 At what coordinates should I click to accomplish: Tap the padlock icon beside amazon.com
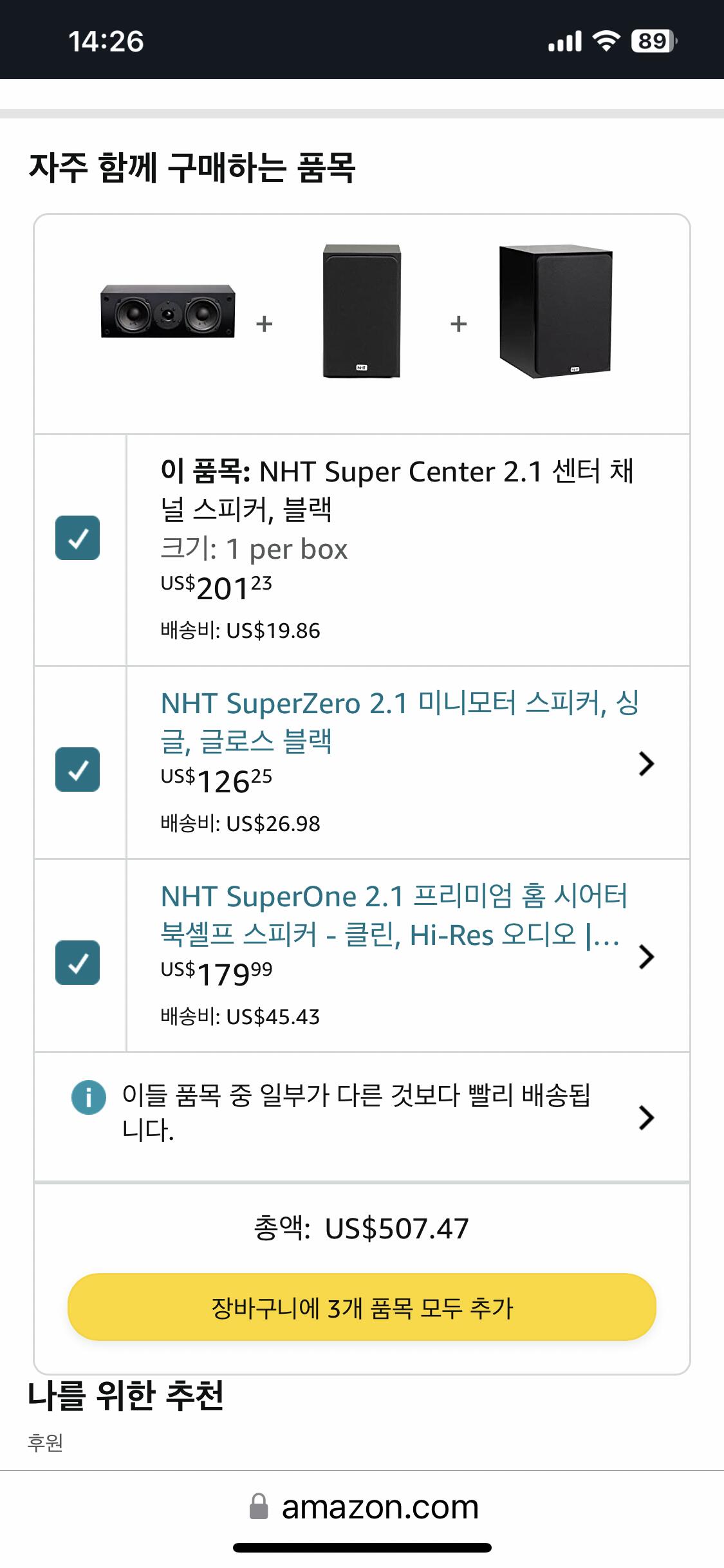[x=259, y=1507]
